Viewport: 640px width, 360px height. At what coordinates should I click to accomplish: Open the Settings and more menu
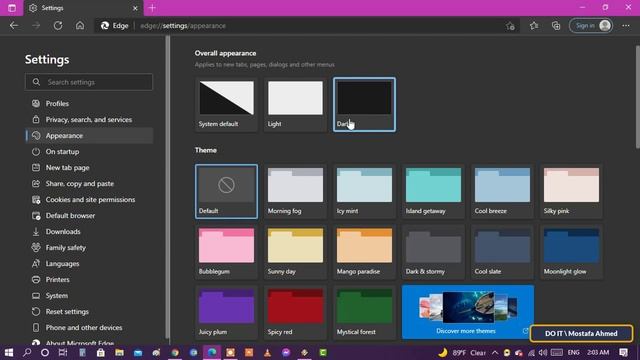click(x=626, y=26)
